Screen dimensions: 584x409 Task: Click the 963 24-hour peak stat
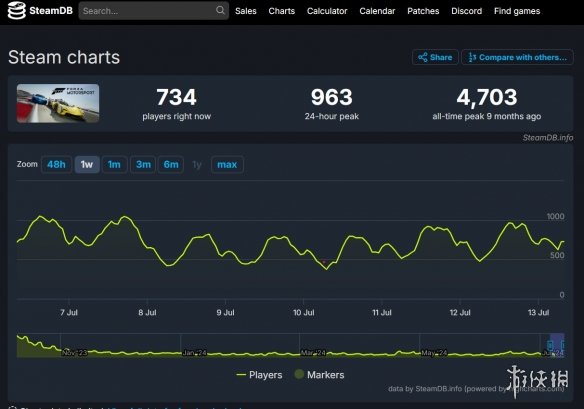click(331, 104)
